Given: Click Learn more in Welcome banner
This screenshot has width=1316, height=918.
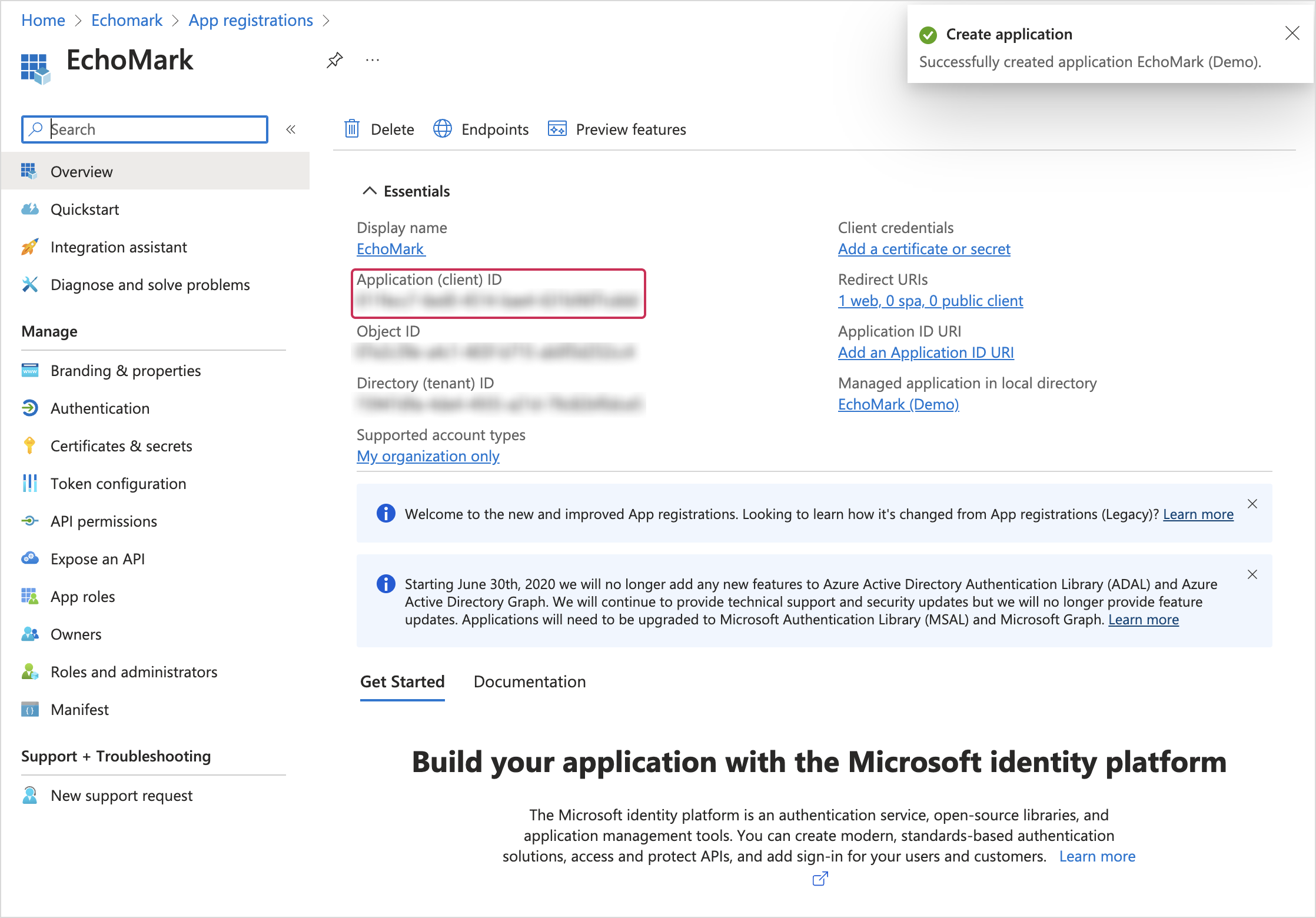Looking at the screenshot, I should (1198, 514).
